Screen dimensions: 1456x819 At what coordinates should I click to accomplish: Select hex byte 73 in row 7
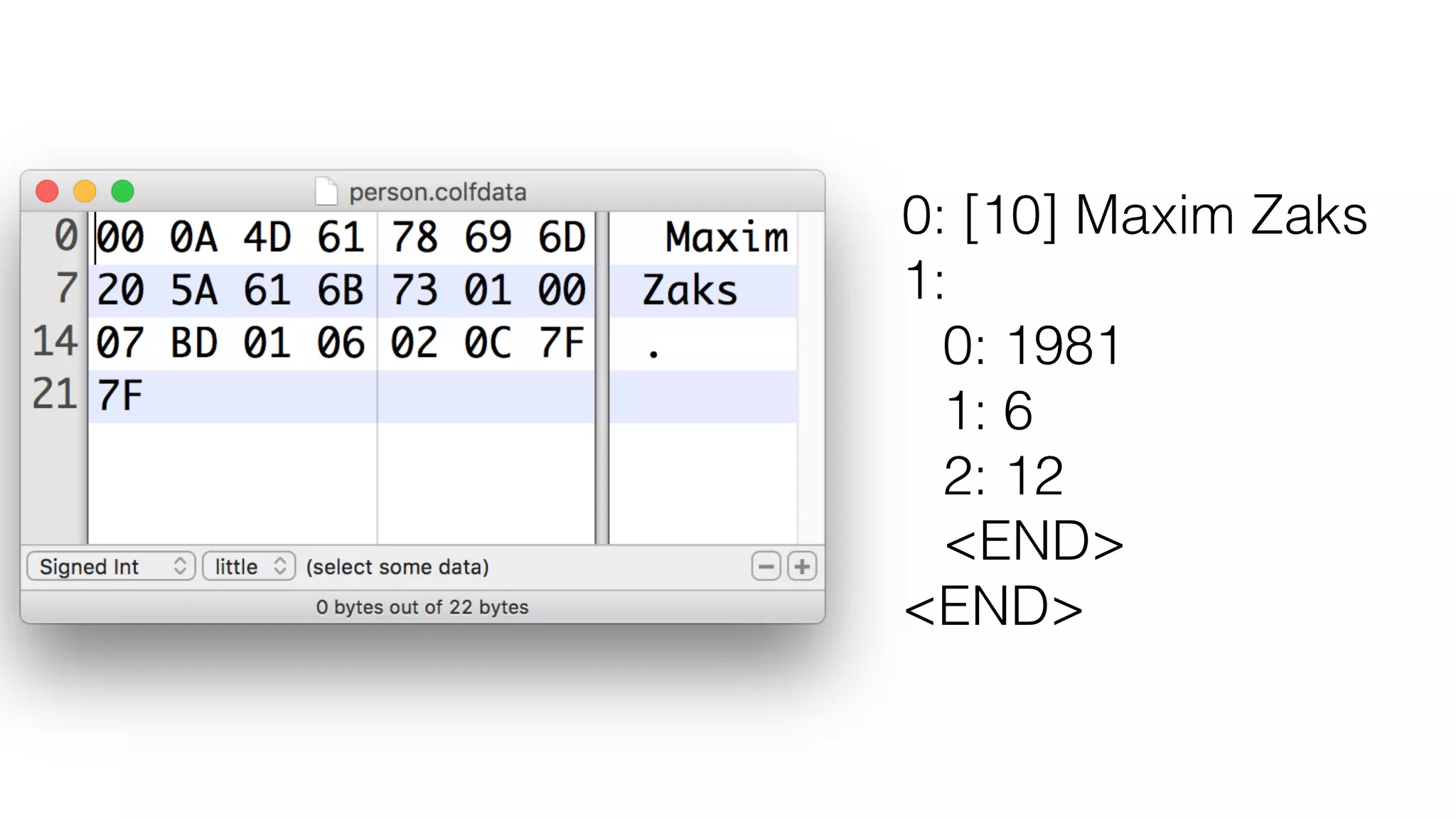[x=414, y=291]
